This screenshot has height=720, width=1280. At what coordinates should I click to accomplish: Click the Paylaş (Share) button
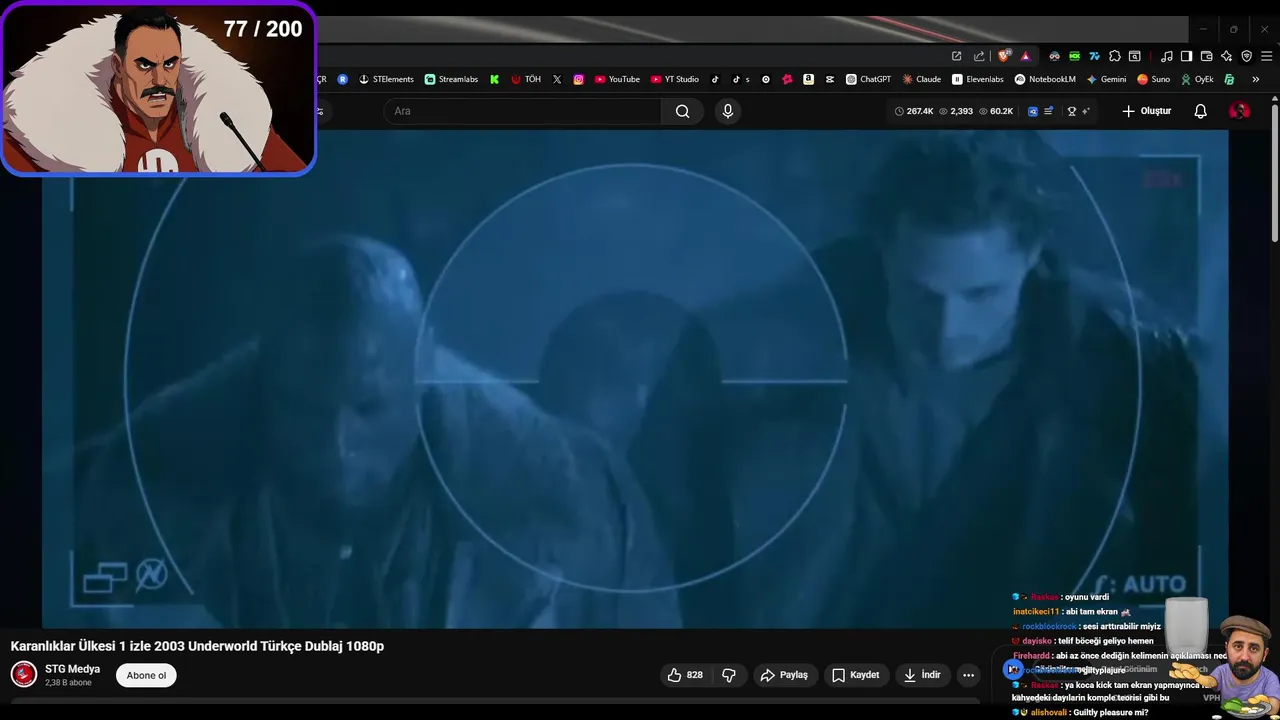pos(785,675)
